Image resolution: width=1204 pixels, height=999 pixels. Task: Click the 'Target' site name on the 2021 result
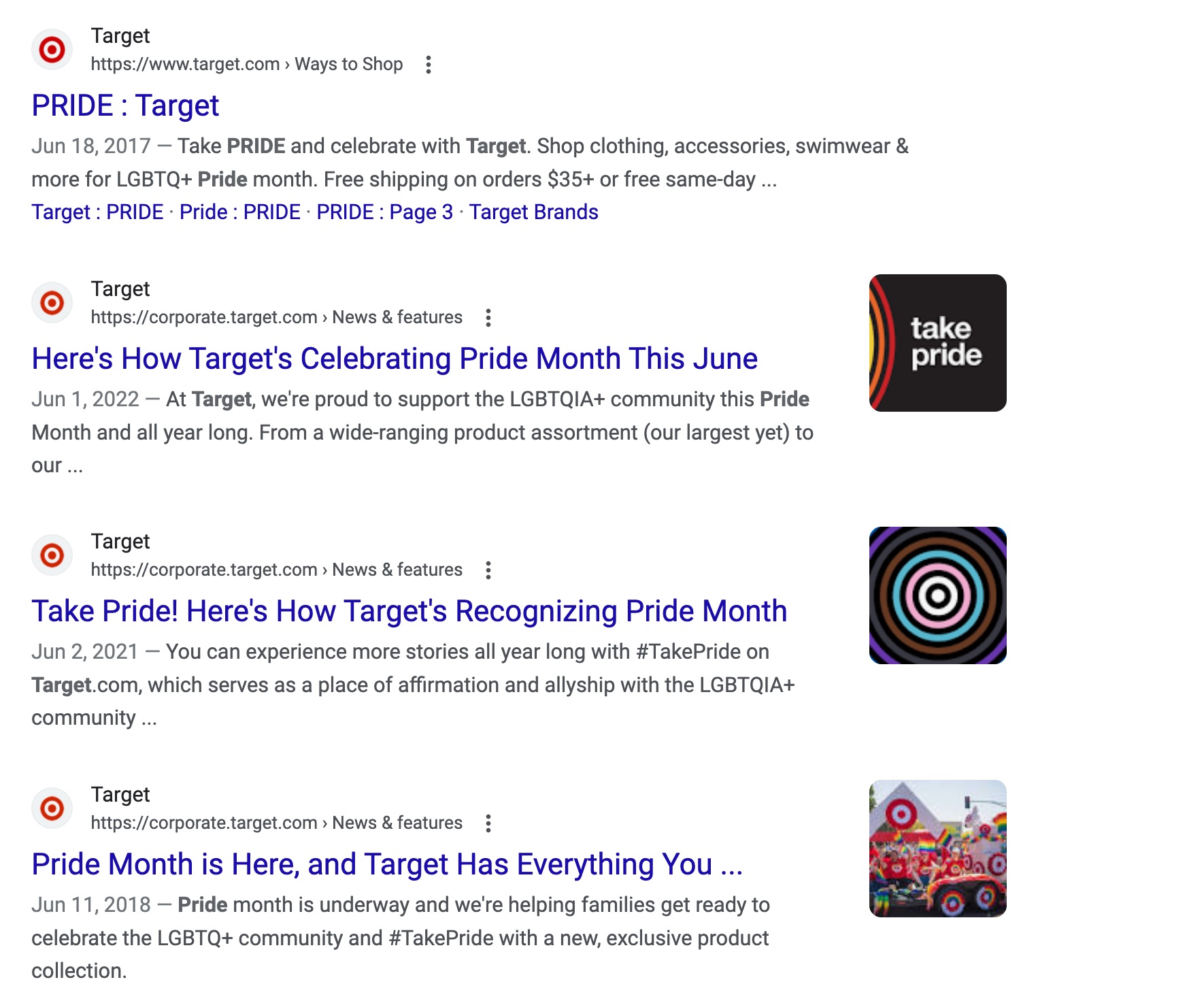(120, 542)
